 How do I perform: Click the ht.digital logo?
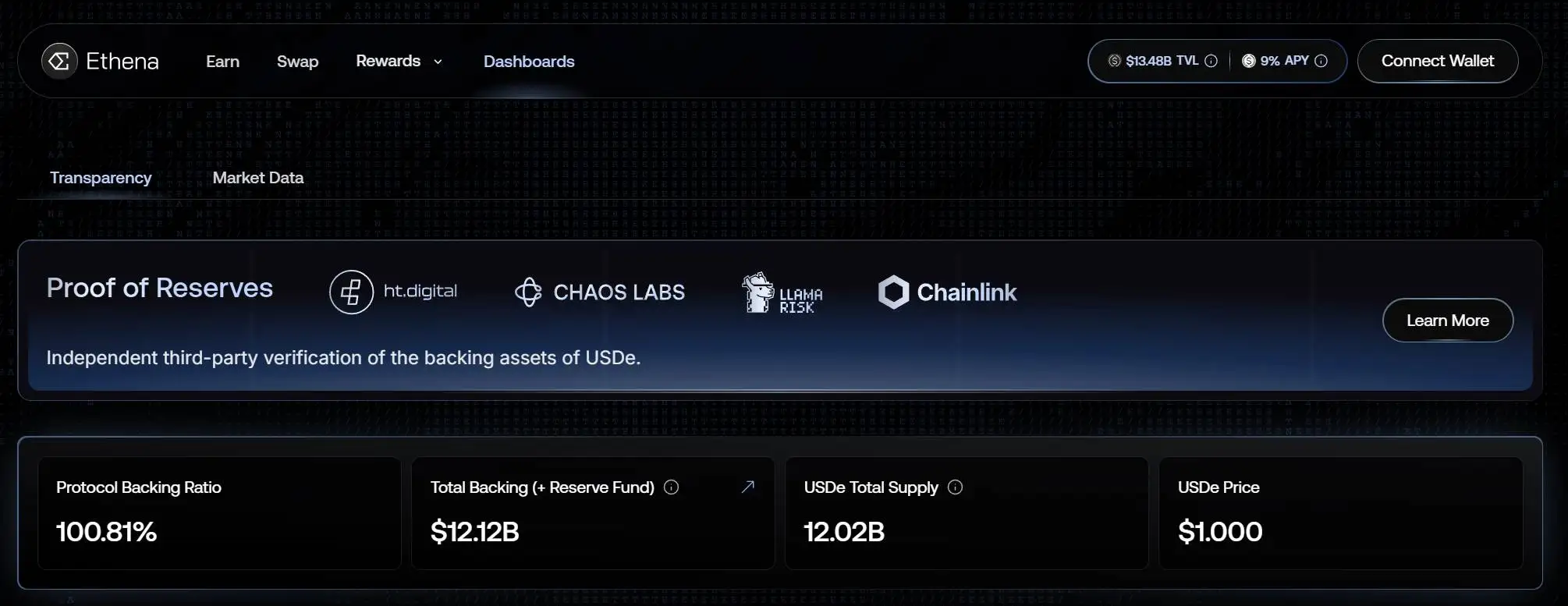tap(393, 292)
